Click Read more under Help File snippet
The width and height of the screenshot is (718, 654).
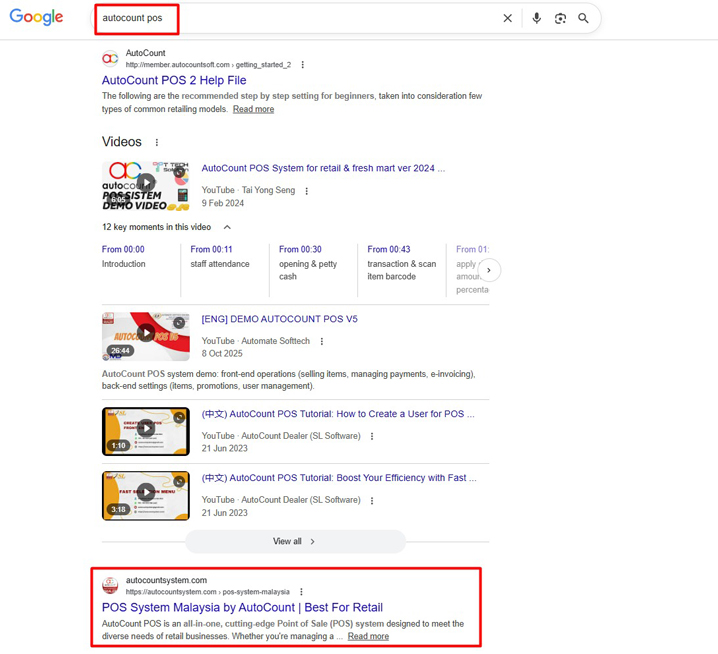point(253,109)
